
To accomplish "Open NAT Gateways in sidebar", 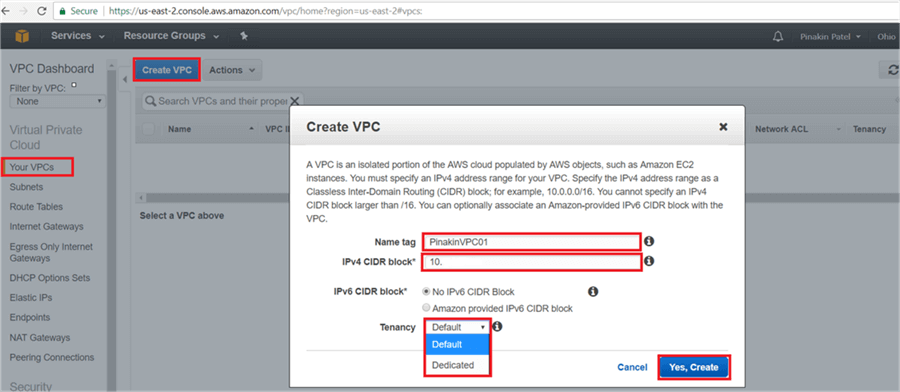I will pyautogui.click(x=40, y=337).
